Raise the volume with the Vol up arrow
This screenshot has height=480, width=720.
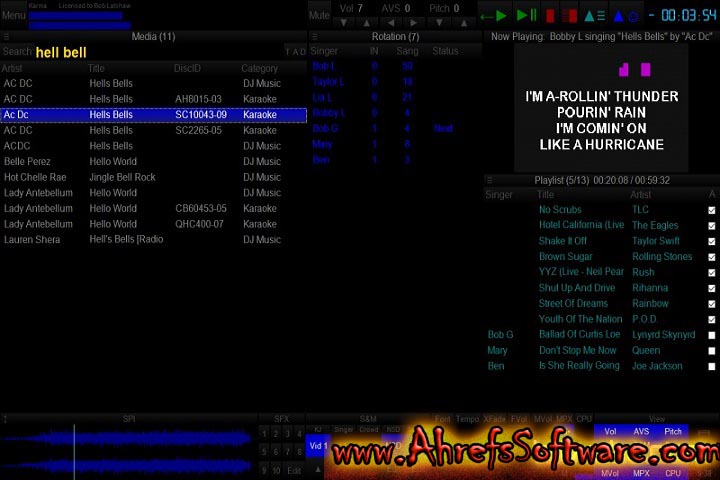pyautogui.click(x=366, y=23)
